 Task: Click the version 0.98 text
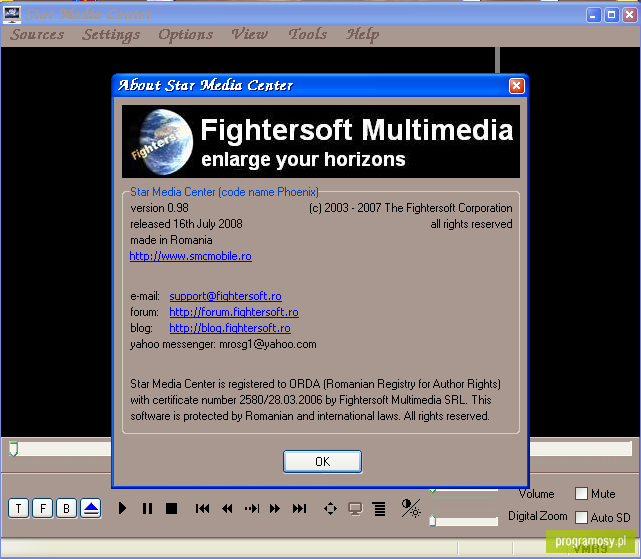pos(159,208)
